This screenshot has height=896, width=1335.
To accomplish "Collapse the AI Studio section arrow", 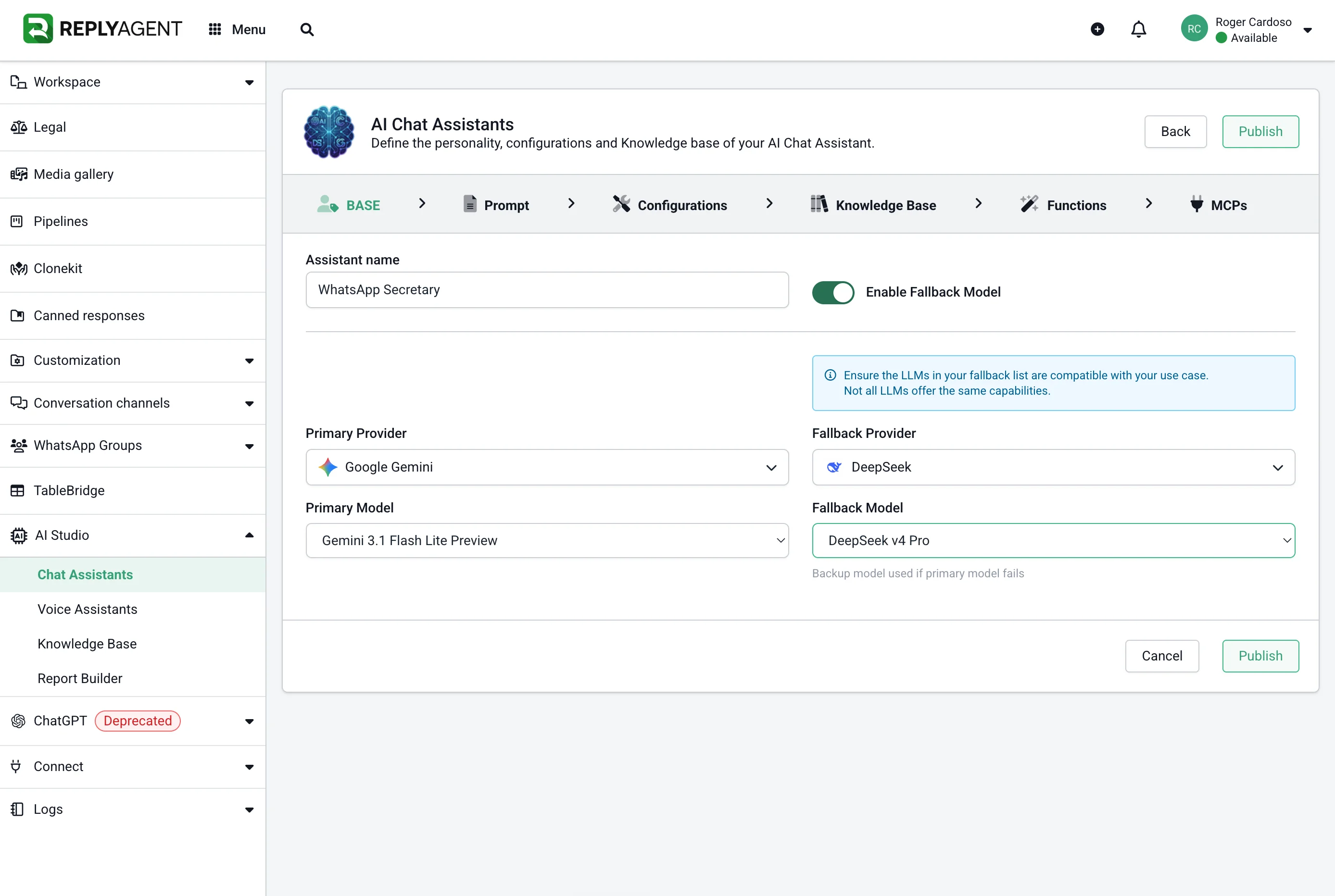I will tap(249, 535).
